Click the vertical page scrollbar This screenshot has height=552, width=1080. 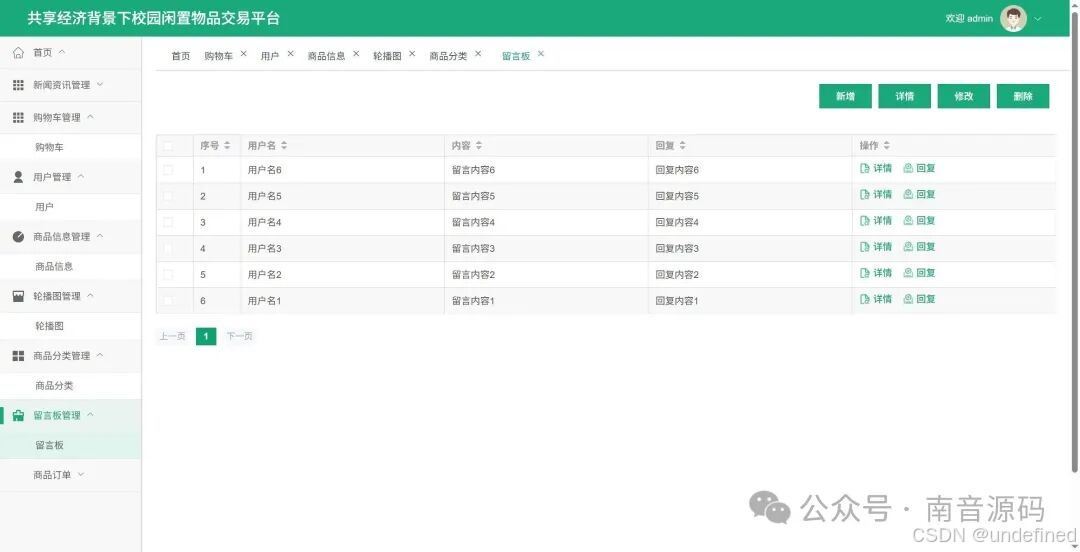[1075, 241]
